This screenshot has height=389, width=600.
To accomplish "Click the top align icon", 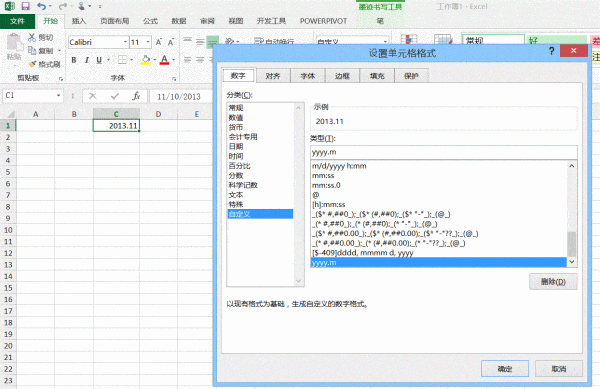I will pyautogui.click(x=187, y=41).
